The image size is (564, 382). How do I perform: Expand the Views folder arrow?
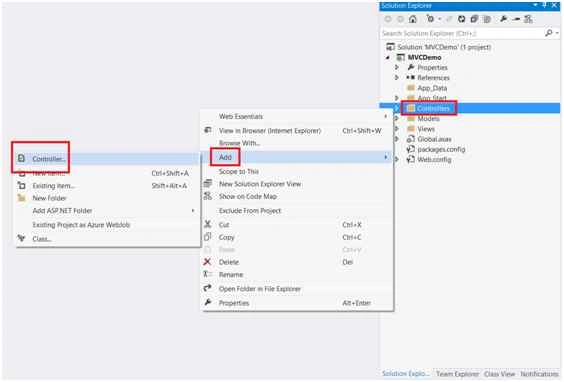coord(396,129)
